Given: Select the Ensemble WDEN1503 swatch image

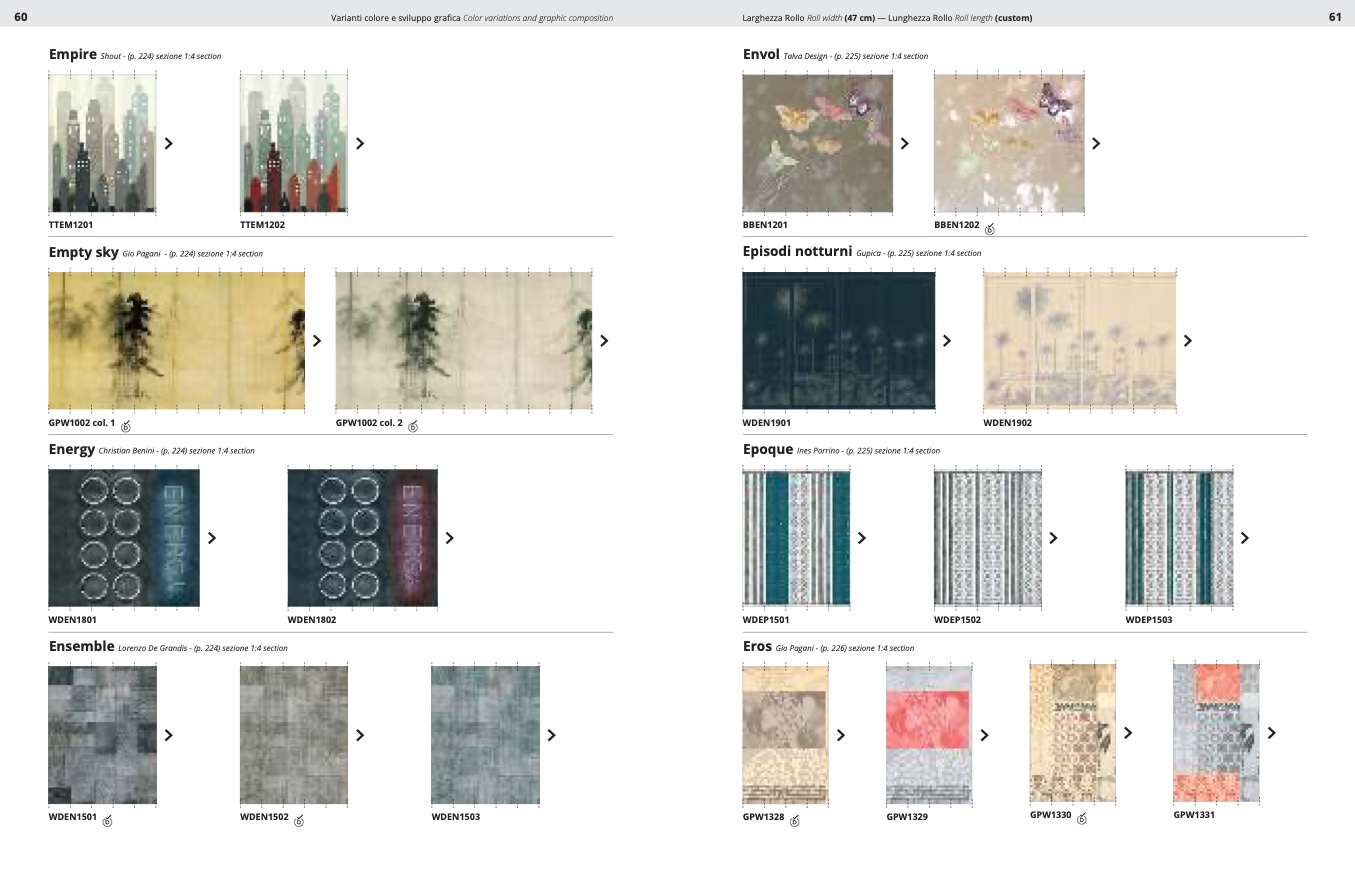Looking at the screenshot, I should pyautogui.click(x=485, y=735).
